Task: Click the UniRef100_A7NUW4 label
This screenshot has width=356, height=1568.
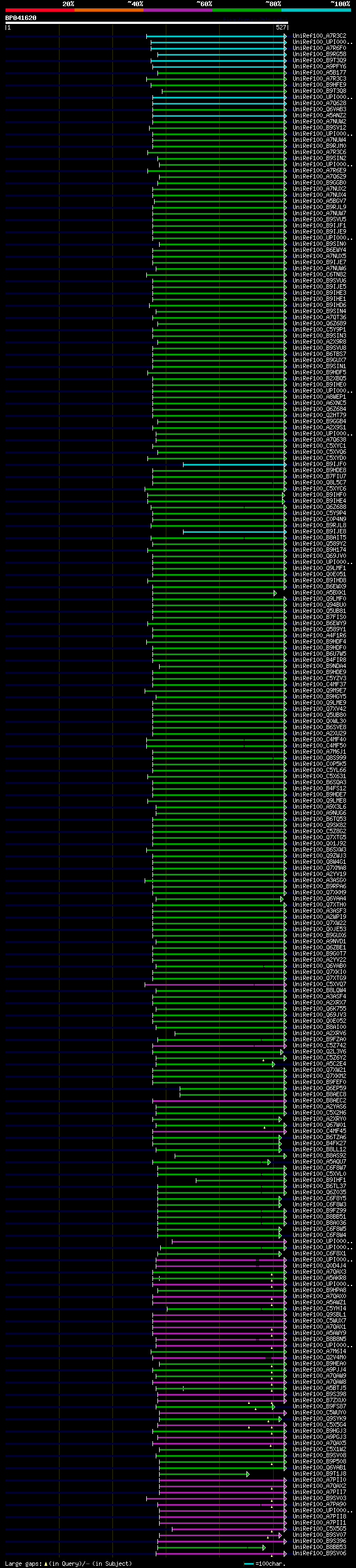Action: [x=319, y=140]
